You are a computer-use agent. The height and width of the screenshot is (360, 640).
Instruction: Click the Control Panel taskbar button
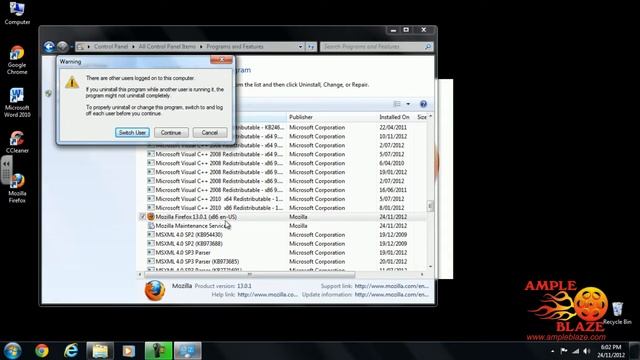click(188, 351)
